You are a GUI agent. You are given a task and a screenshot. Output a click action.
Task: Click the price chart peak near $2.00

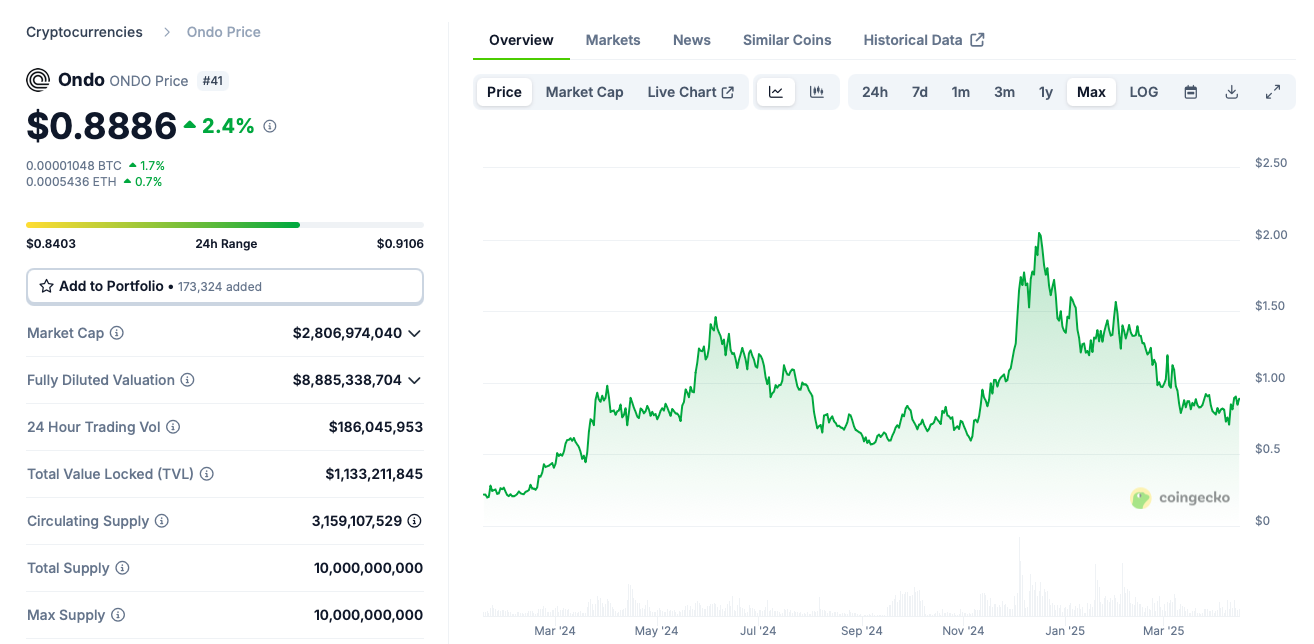[1040, 234]
